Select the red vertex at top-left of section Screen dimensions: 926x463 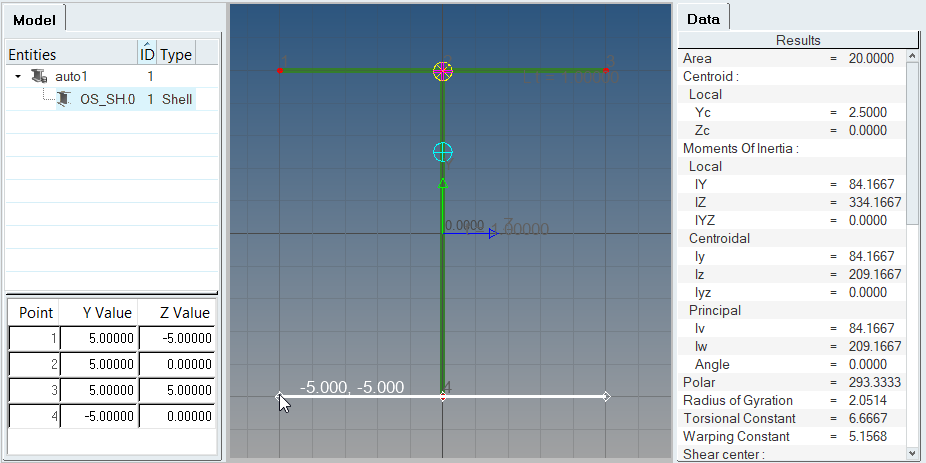pos(280,70)
